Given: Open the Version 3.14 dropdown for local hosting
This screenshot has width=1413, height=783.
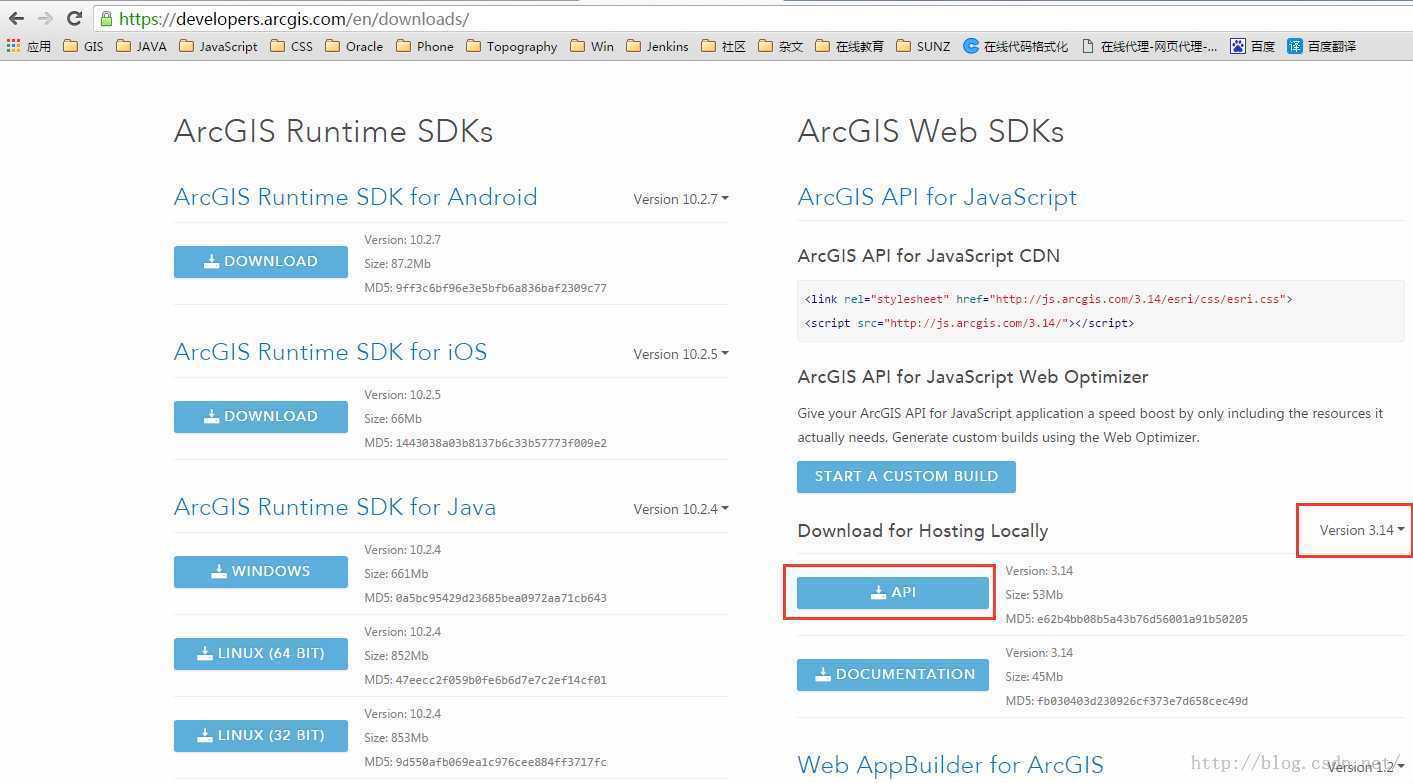Looking at the screenshot, I should pyautogui.click(x=1362, y=530).
